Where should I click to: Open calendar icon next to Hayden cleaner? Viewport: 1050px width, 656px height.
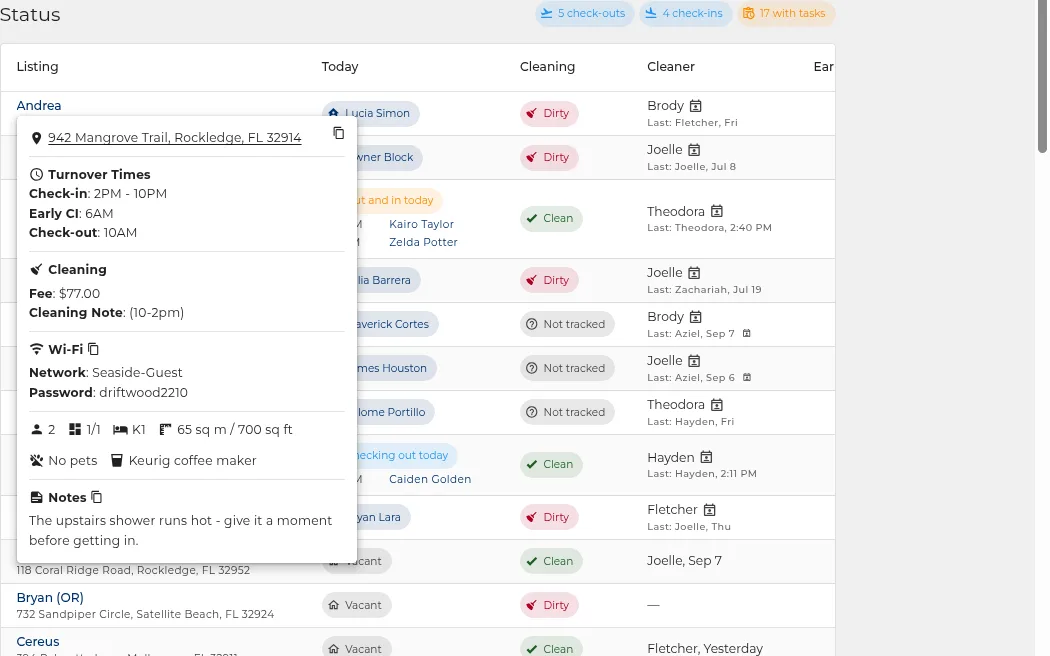click(706, 457)
